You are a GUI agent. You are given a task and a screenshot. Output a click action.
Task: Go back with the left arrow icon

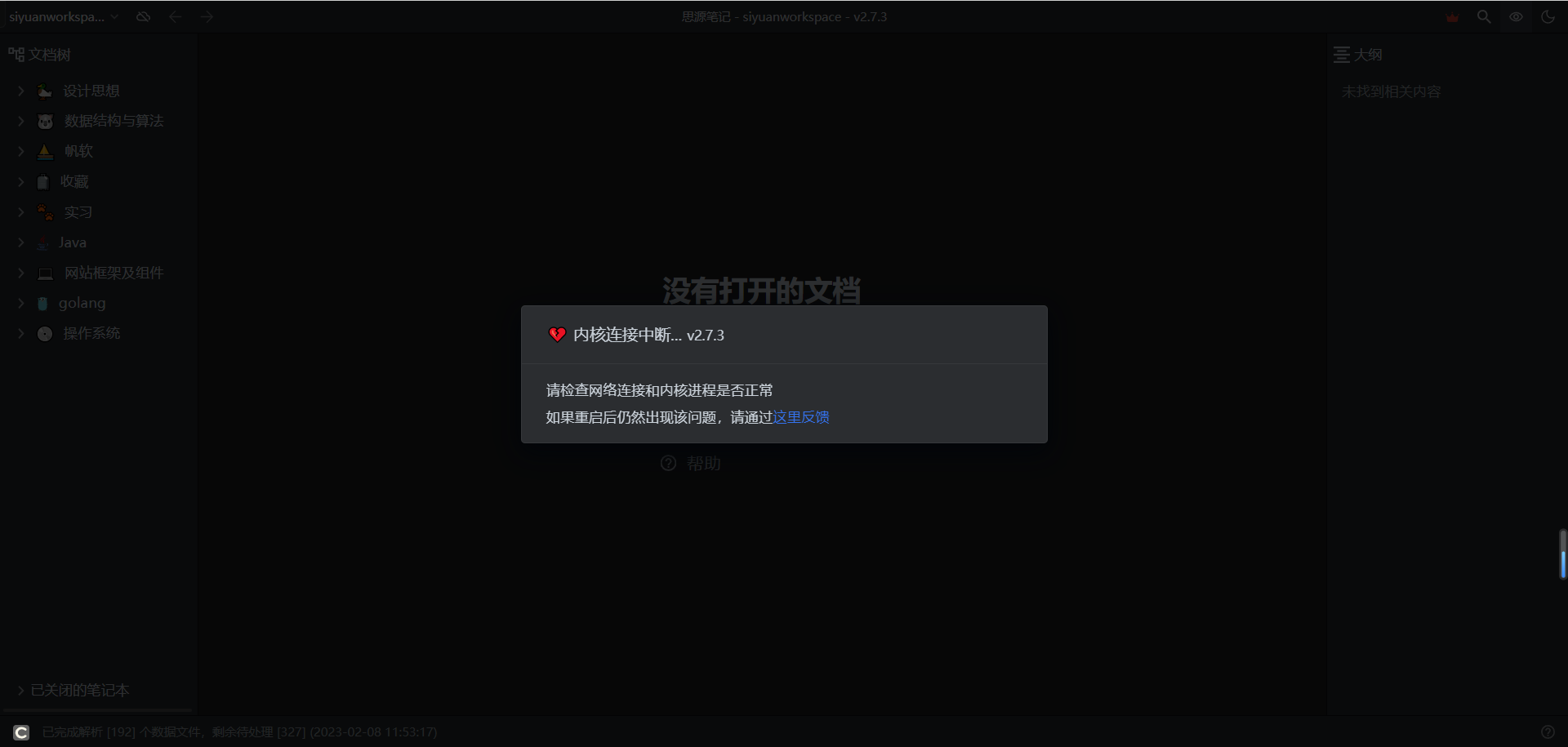coord(175,16)
